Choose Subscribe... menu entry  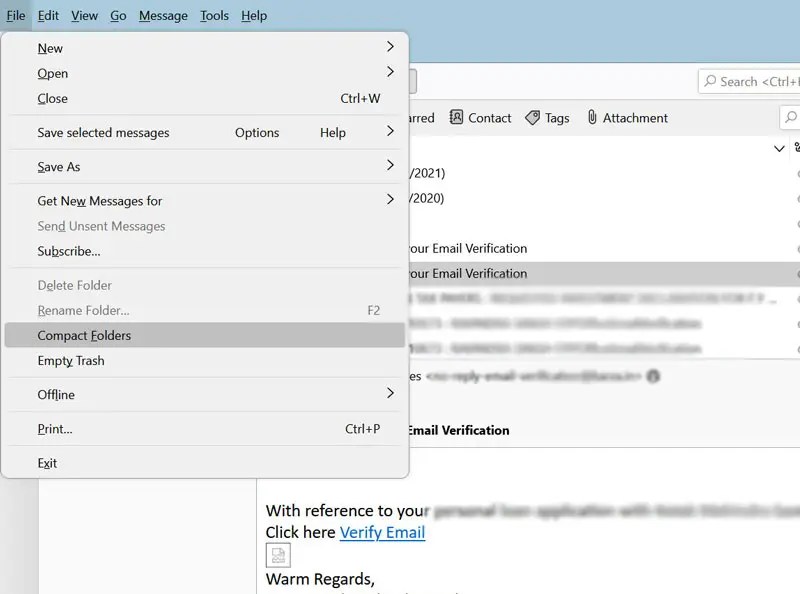tap(206, 251)
